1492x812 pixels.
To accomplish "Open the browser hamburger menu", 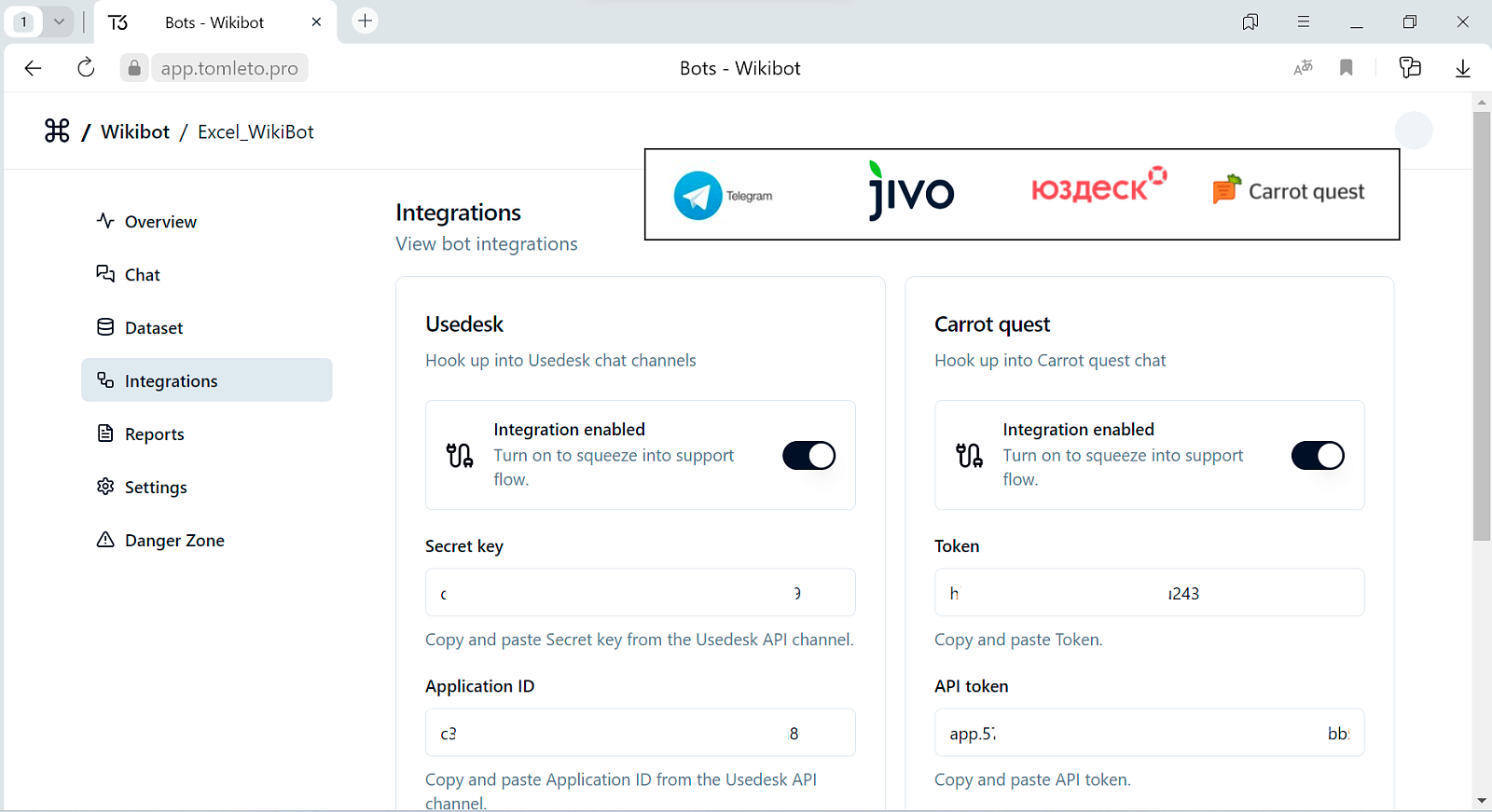I will click(1304, 21).
